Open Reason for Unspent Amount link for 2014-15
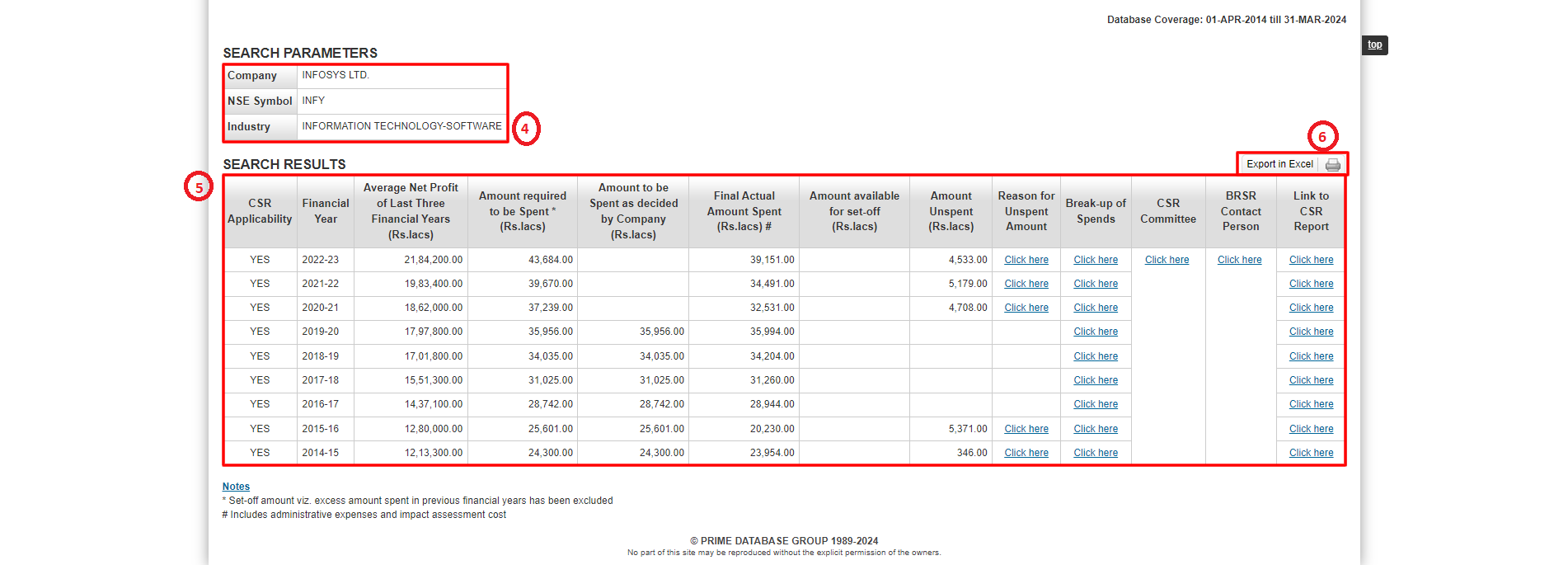This screenshot has width=1568, height=565. 1026,453
